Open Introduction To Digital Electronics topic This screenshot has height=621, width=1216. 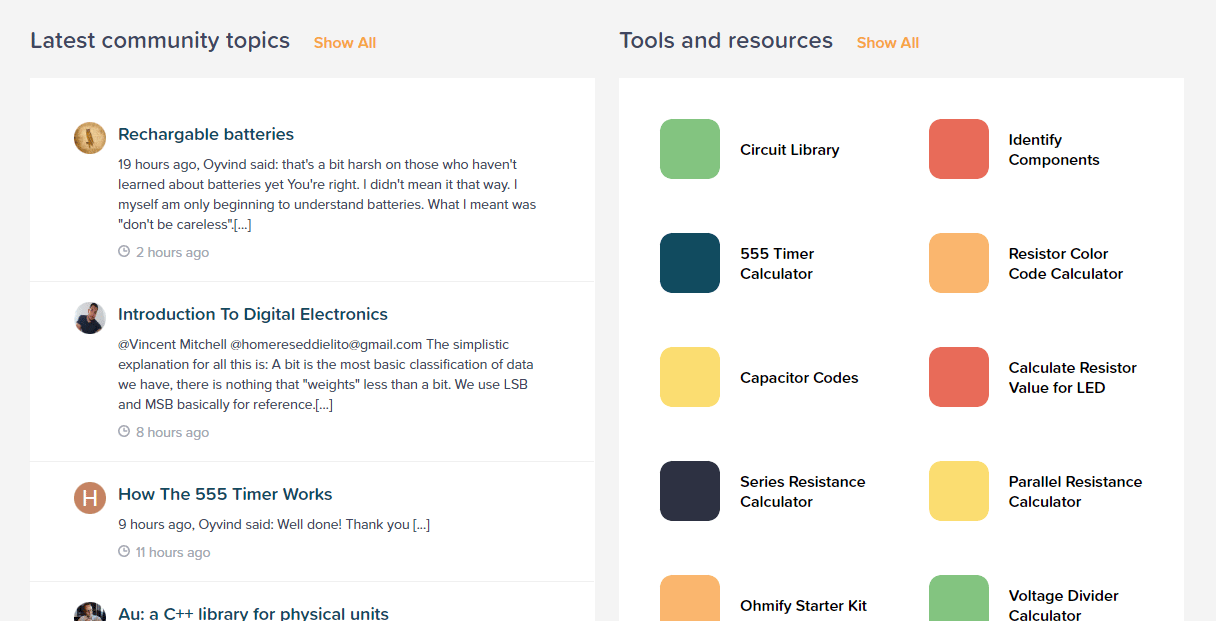[x=253, y=314]
